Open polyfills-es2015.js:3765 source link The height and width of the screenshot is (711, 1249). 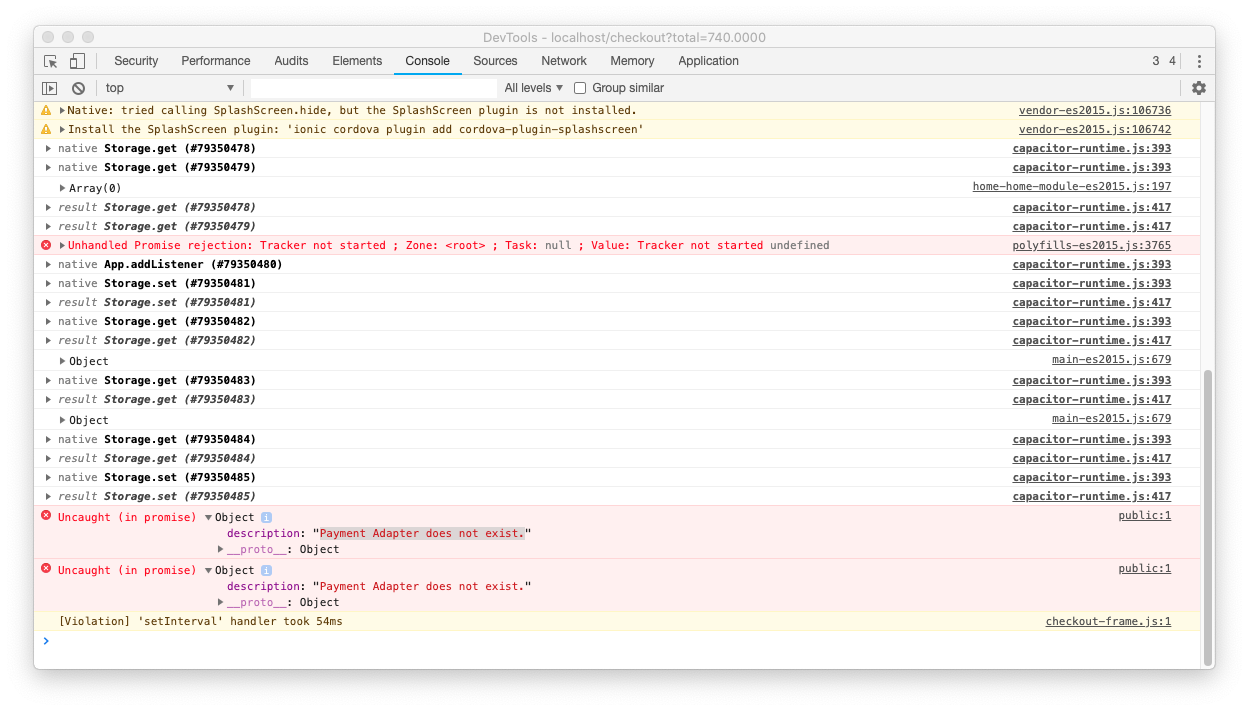1092,245
